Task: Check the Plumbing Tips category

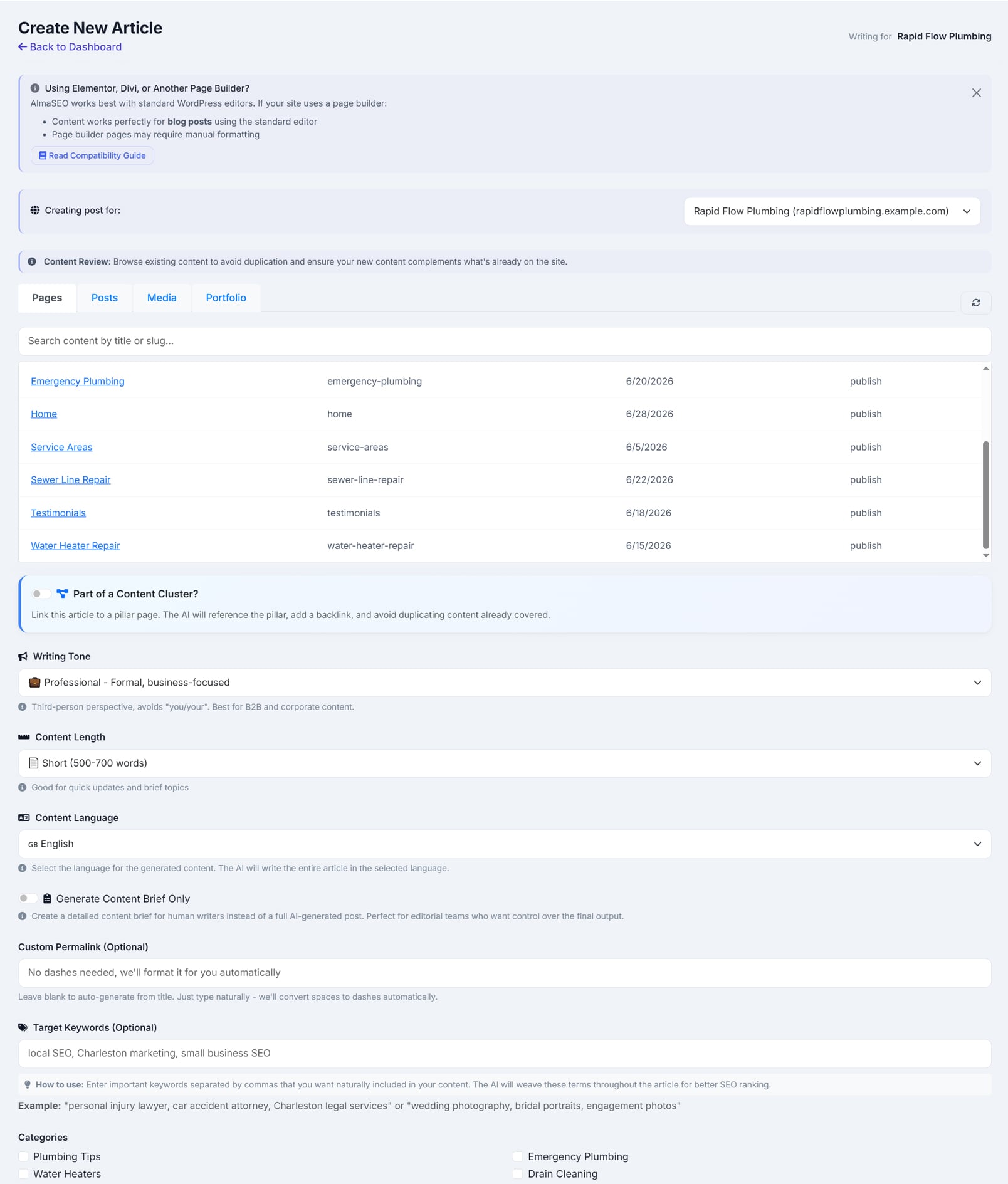Action: click(23, 1156)
